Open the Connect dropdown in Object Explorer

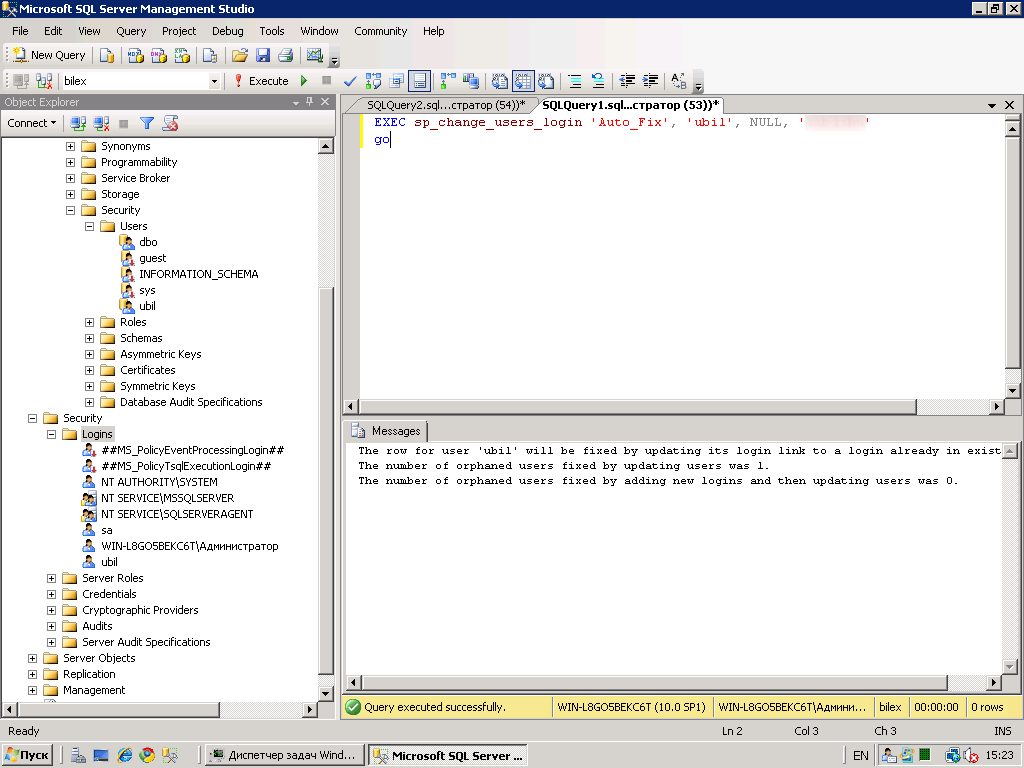(31, 123)
